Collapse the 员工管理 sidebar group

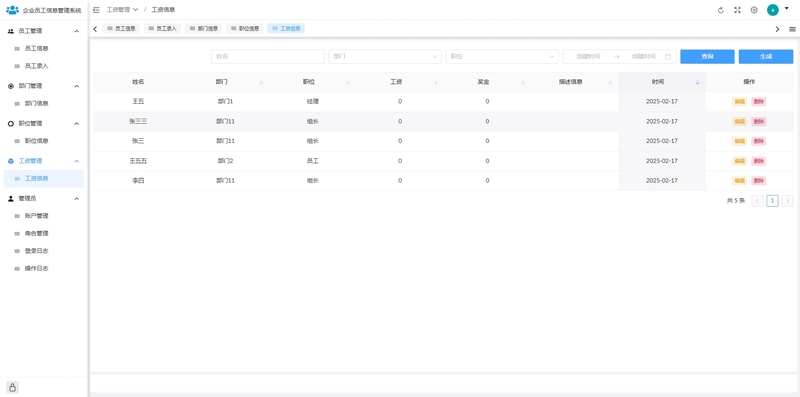click(77, 31)
